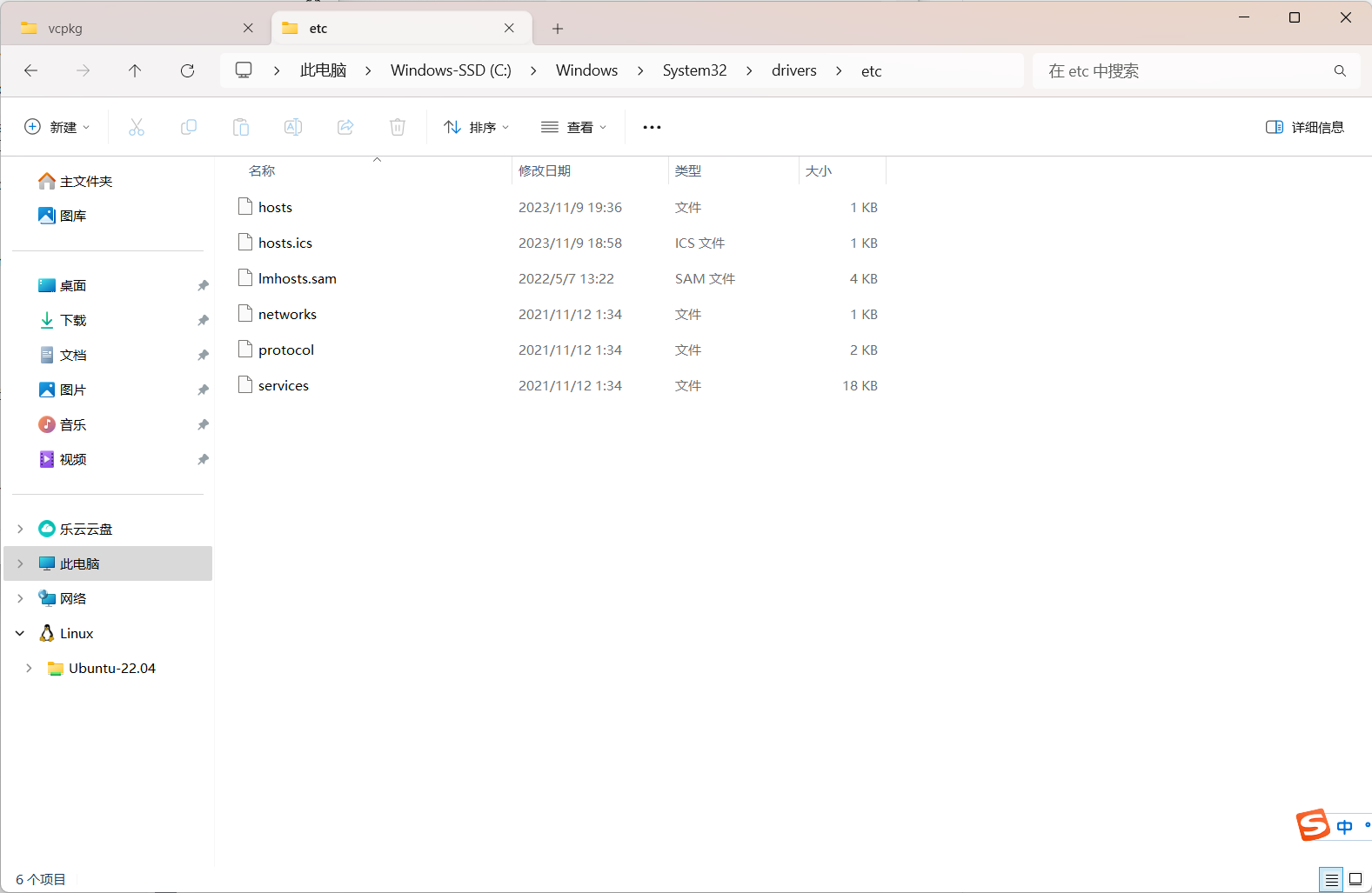Viewport: 1372px width, 893px height.
Task: Expand the 乐云云盘 tree node
Action: (20, 529)
